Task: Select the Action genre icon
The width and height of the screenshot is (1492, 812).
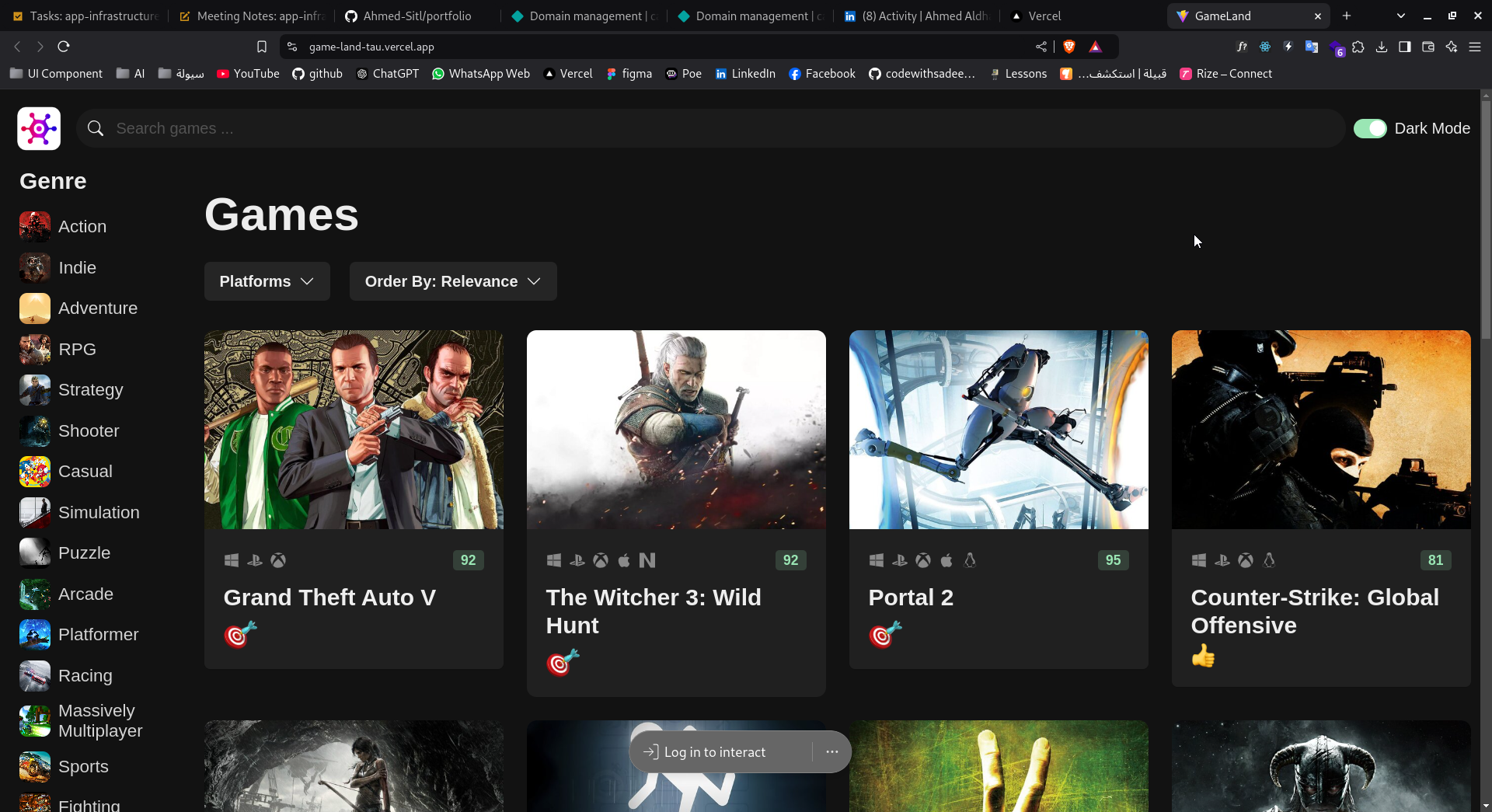Action: [35, 227]
